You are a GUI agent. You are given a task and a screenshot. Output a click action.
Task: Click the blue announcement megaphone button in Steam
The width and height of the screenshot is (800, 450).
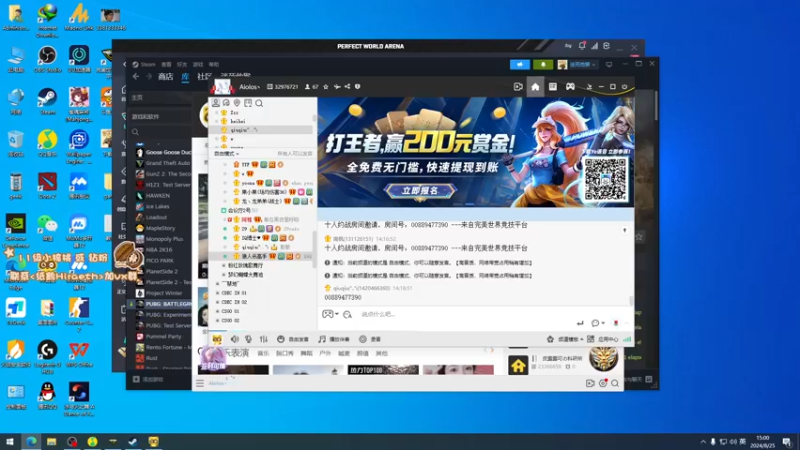pos(520,65)
